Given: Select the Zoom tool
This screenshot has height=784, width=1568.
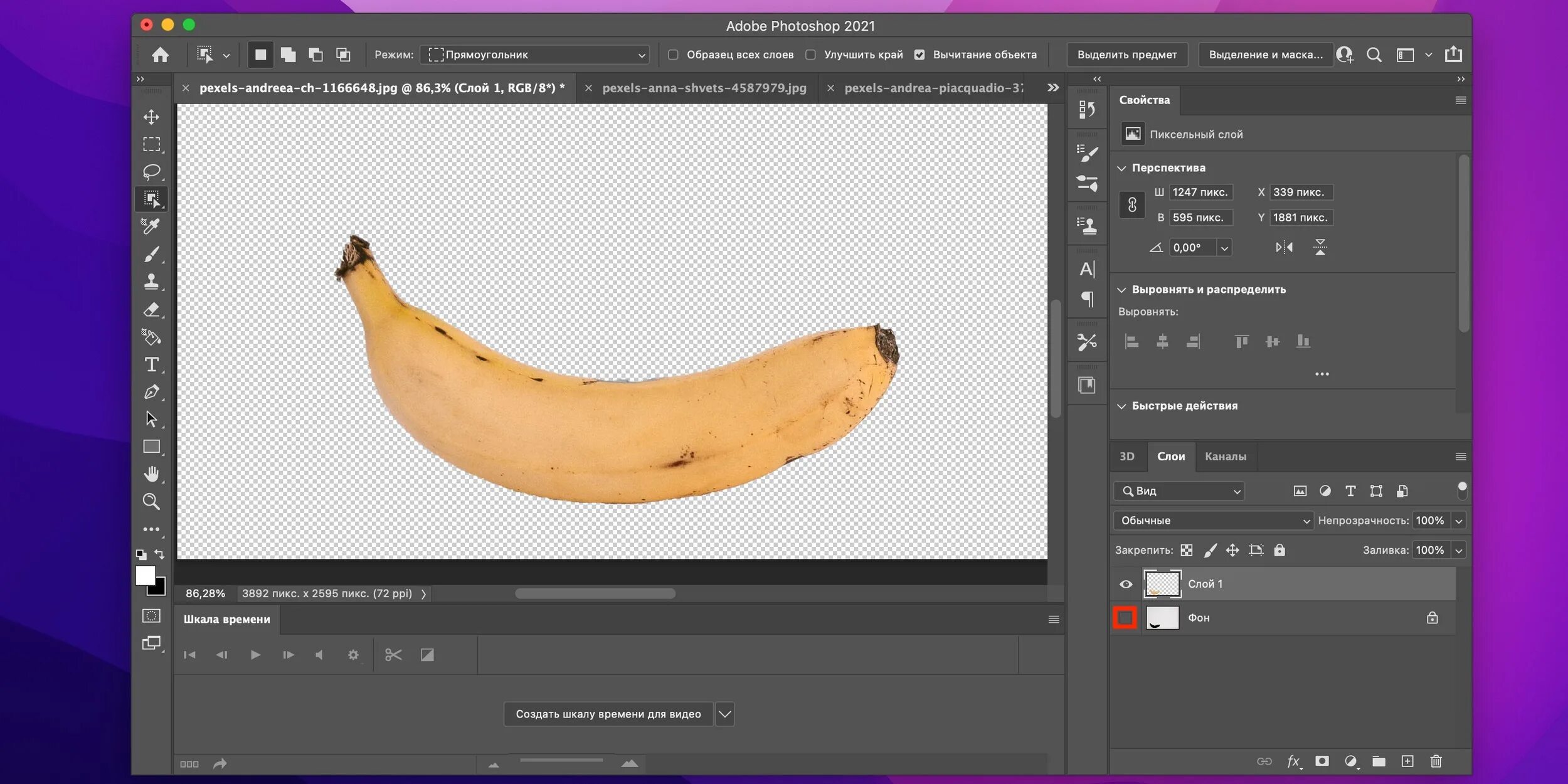Looking at the screenshot, I should tap(151, 501).
